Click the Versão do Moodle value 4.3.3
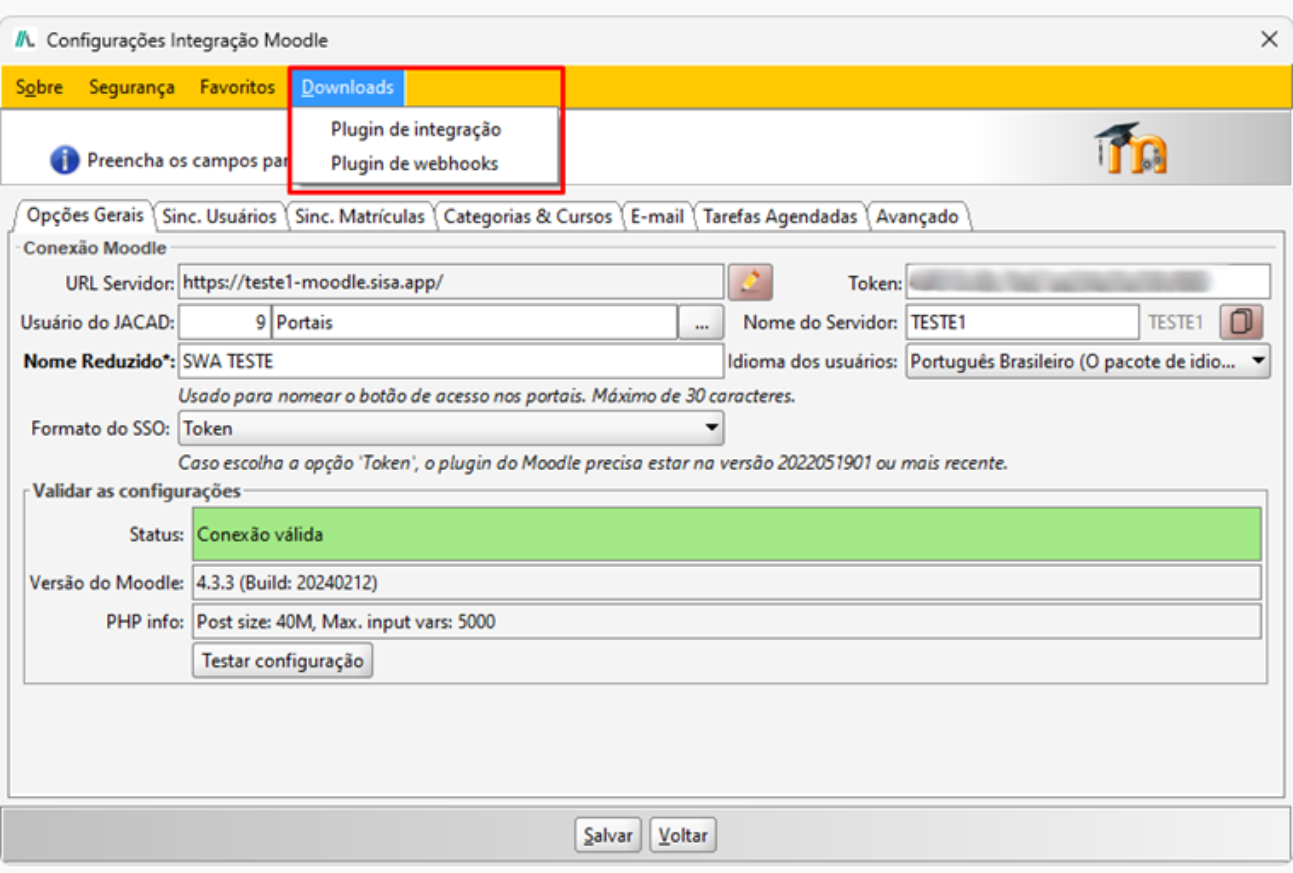This screenshot has width=1293, height=873. [726, 582]
